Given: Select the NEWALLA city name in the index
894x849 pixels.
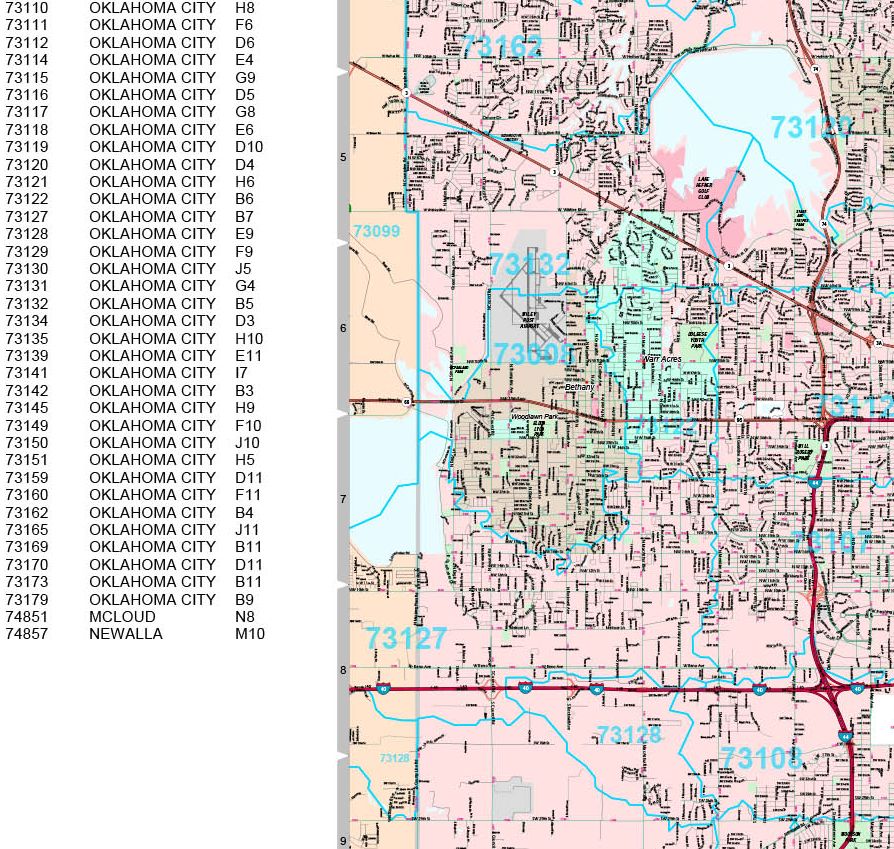Looking at the screenshot, I should click(x=126, y=633).
